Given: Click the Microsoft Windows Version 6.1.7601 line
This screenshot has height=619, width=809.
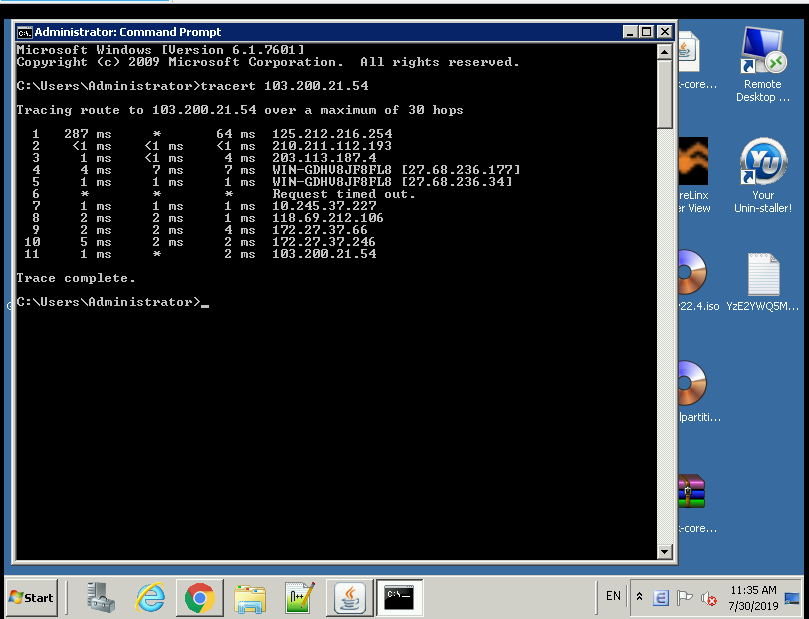Looking at the screenshot, I should (x=160, y=50).
